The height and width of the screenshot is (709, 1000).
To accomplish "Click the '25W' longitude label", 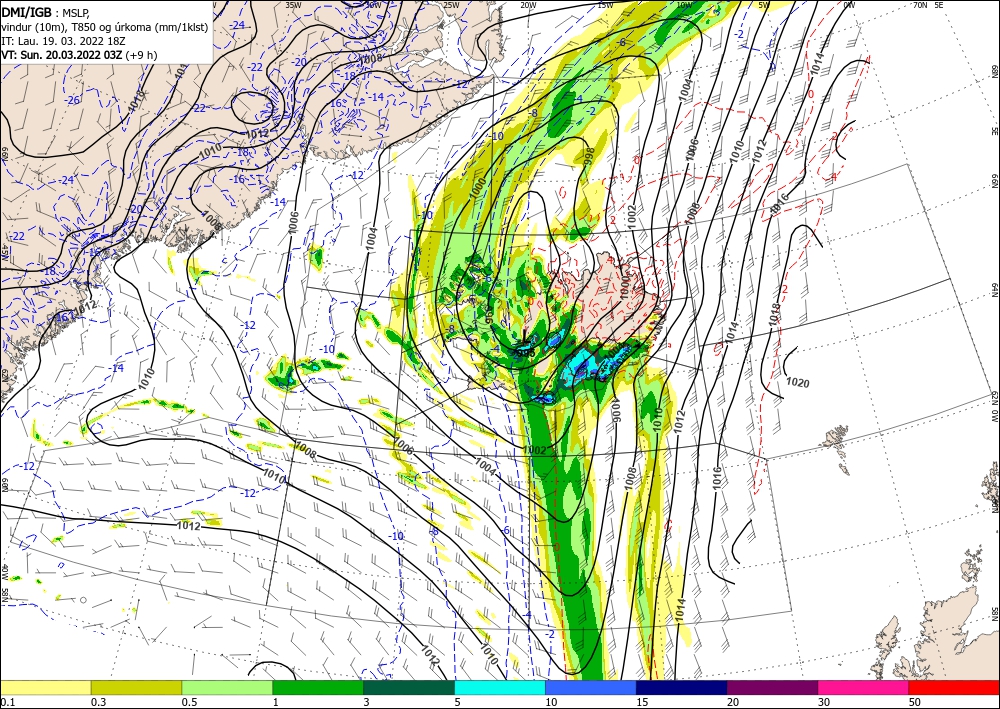I will coord(451,5).
